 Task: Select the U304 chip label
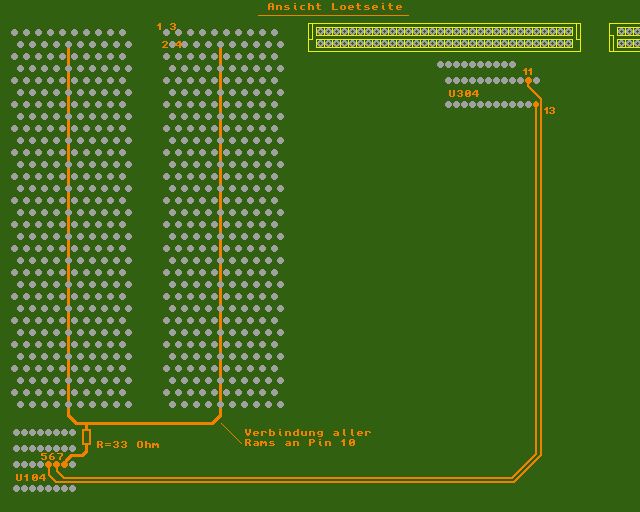464,93
